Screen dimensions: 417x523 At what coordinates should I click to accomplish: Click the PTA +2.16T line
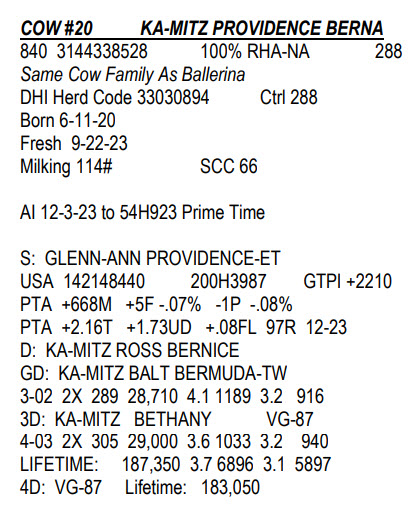tap(184, 328)
